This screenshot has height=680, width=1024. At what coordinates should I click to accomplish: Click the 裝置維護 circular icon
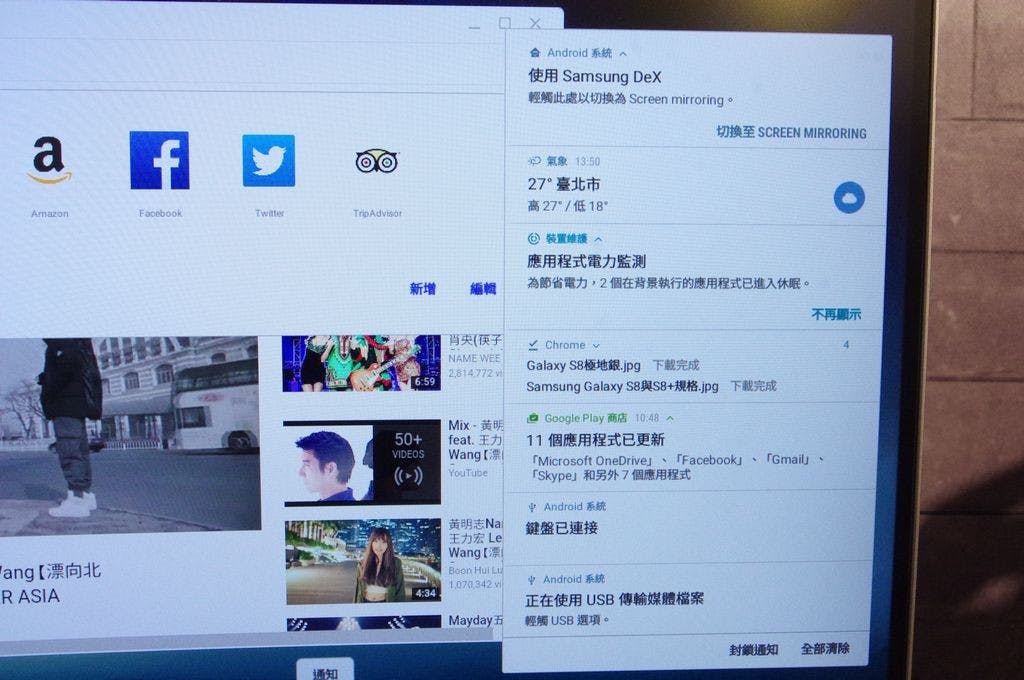point(534,238)
